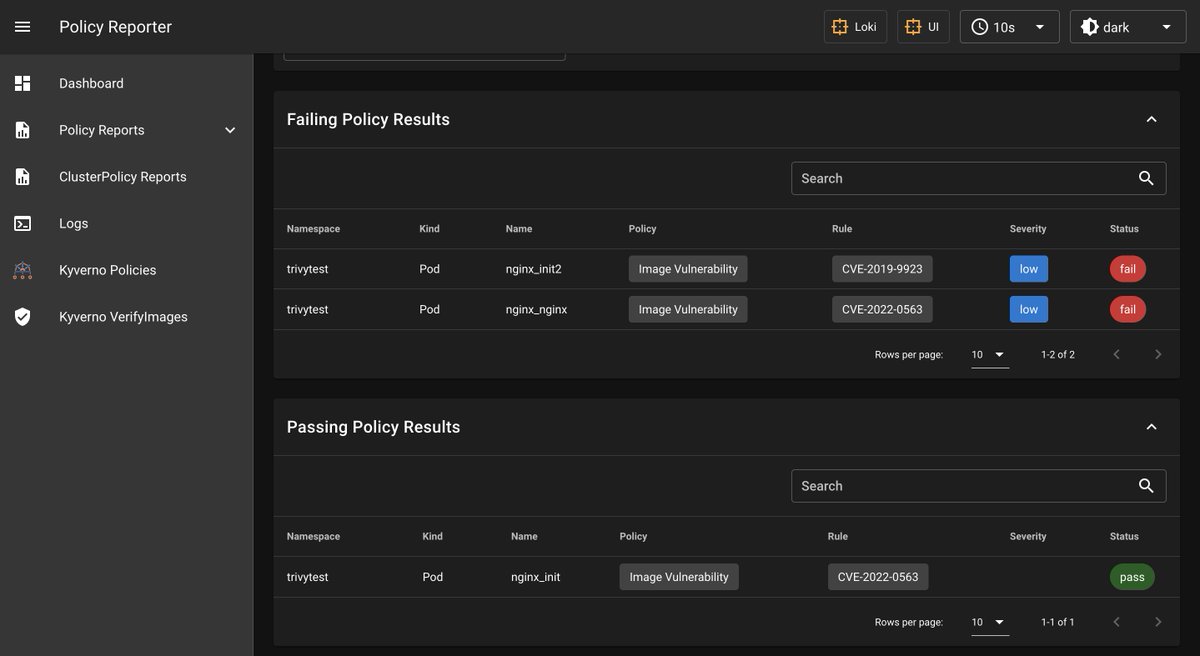Go to next page in Failing Policy Results
The image size is (1200, 656).
pos(1158,354)
